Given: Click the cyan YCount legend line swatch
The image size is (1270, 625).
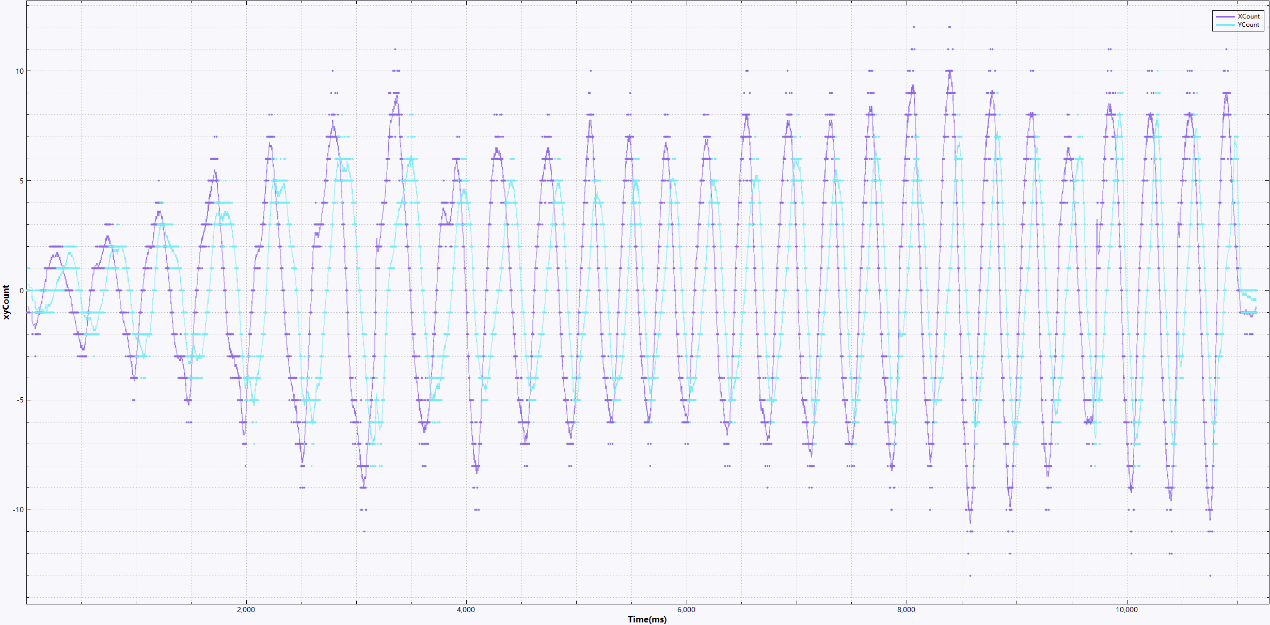Looking at the screenshot, I should (x=1224, y=26).
